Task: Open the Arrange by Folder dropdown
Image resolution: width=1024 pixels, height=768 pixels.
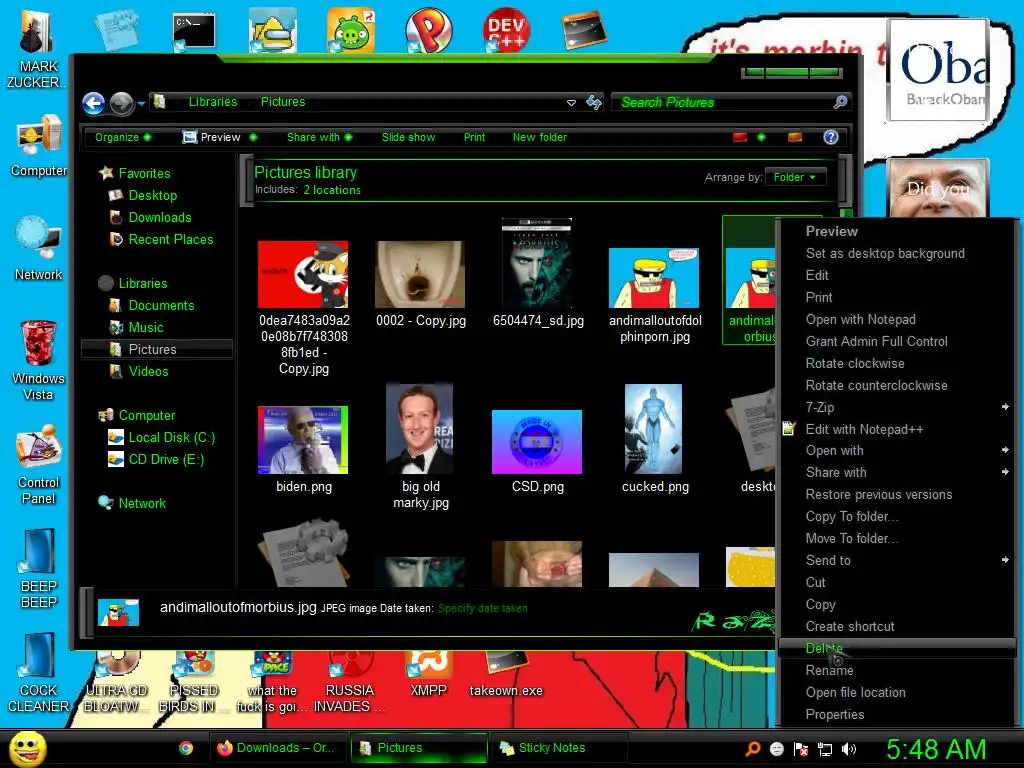Action: [795, 177]
